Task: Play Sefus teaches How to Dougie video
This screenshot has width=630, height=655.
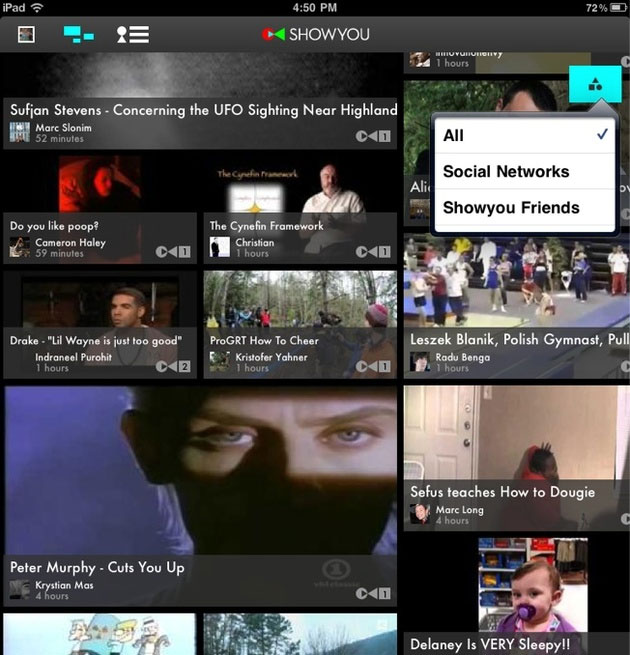Action: coord(516,458)
